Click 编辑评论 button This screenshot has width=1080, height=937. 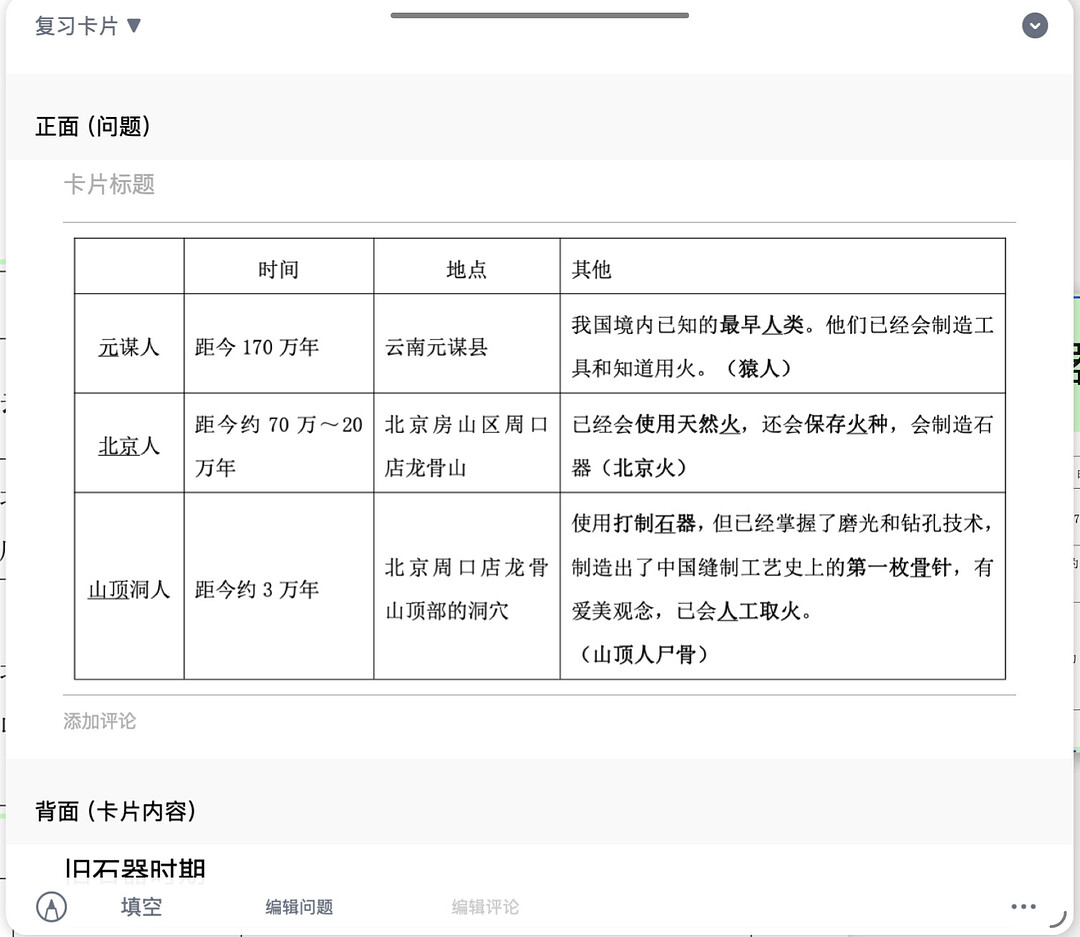(x=485, y=907)
